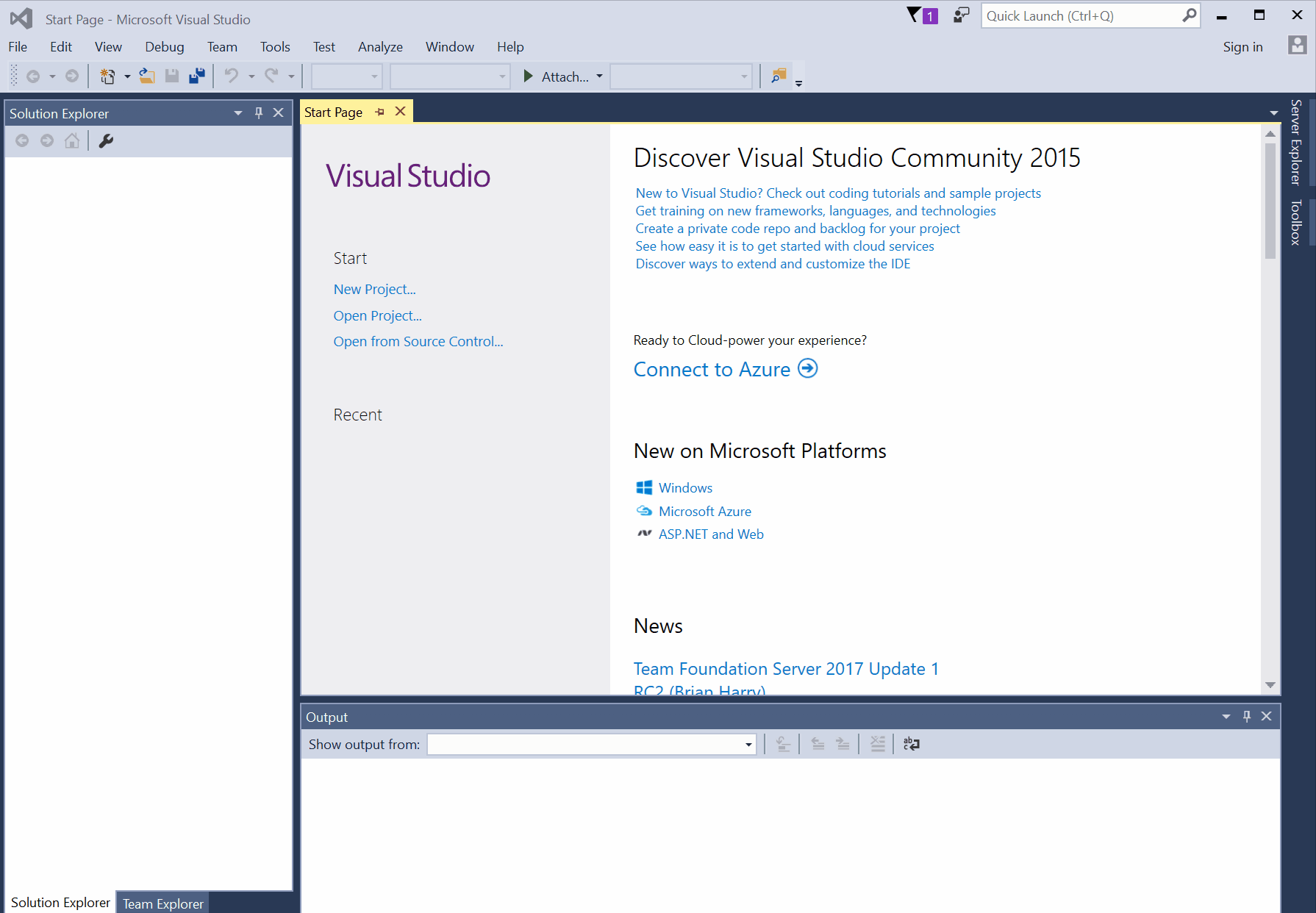Open the Analyze menu
The height and width of the screenshot is (913, 1316).
click(380, 47)
